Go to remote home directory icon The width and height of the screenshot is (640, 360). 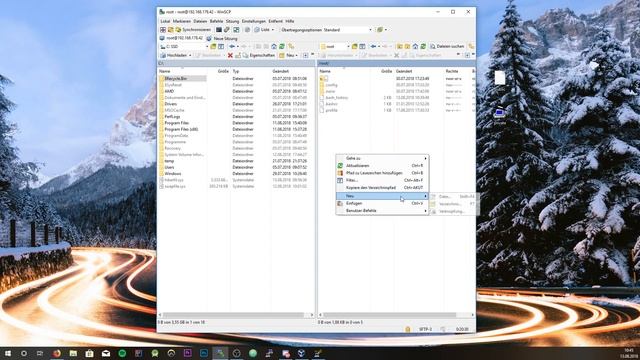click(415, 47)
